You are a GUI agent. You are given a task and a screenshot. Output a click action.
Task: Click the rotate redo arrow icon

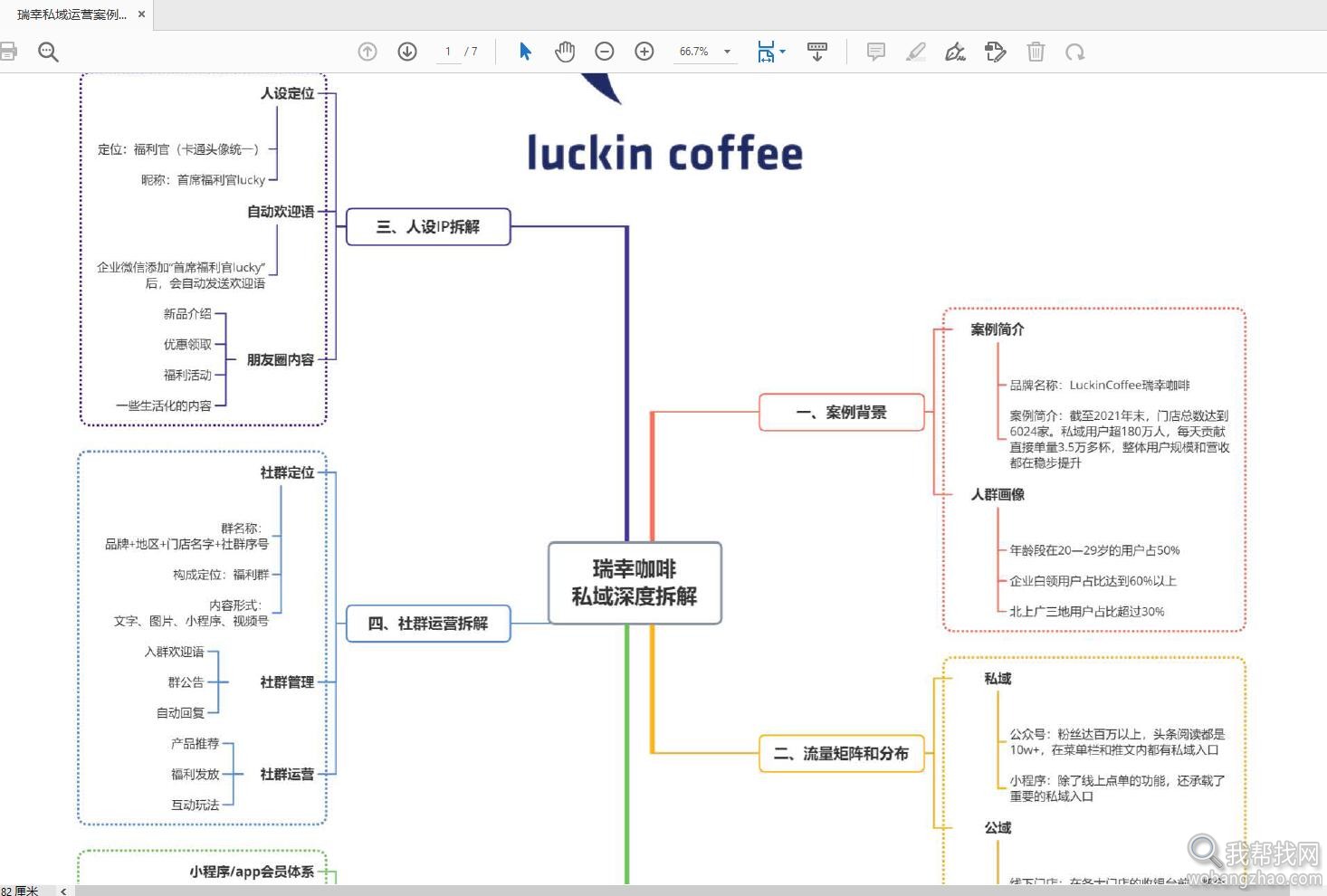[1075, 52]
